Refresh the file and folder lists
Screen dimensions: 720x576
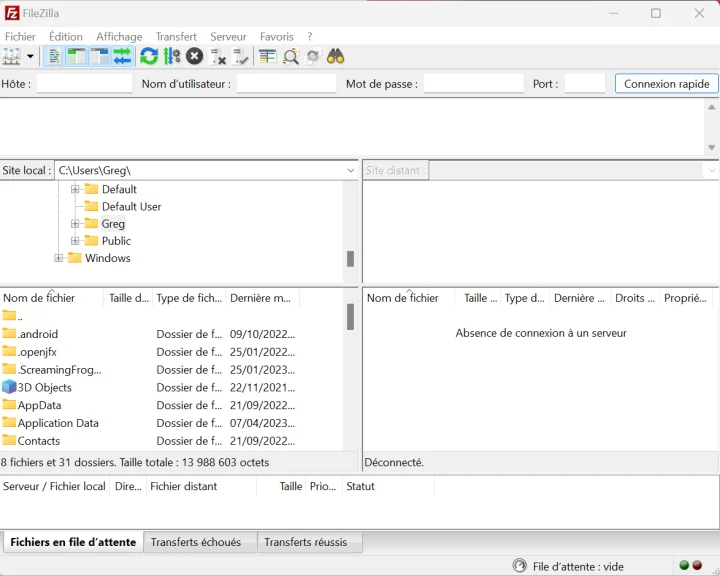click(149, 57)
